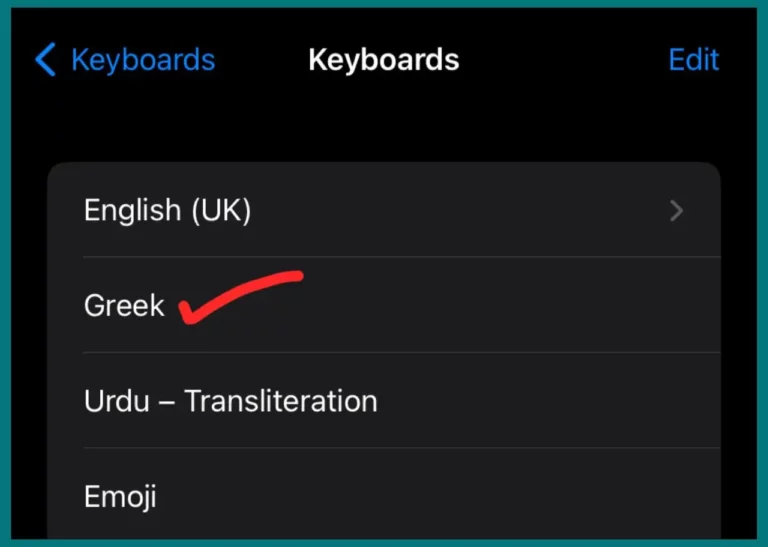Click the red checkmark beside Greek
The image size is (768, 547).
[x=240, y=297]
